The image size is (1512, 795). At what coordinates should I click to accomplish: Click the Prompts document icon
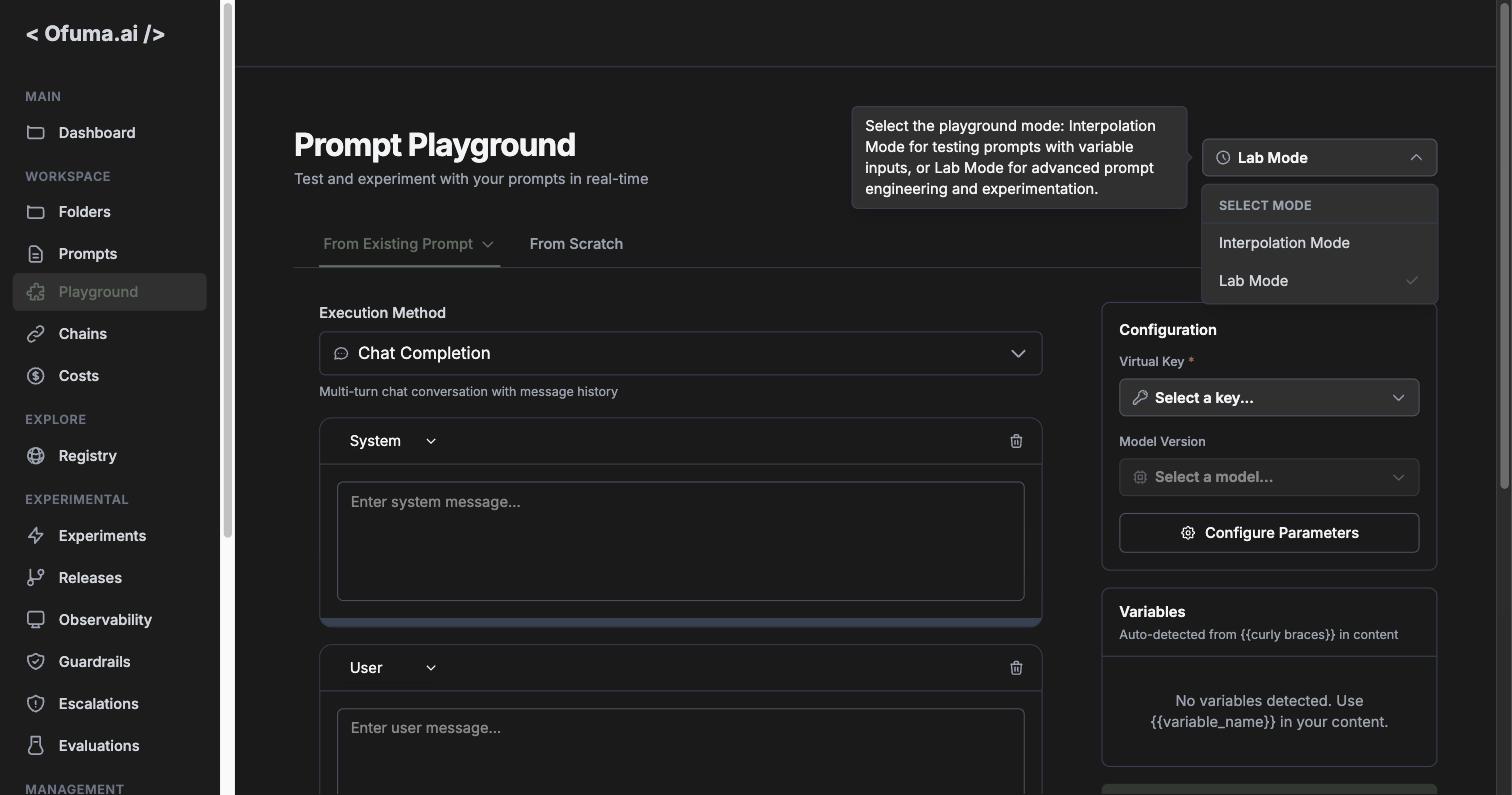pyautogui.click(x=36, y=254)
